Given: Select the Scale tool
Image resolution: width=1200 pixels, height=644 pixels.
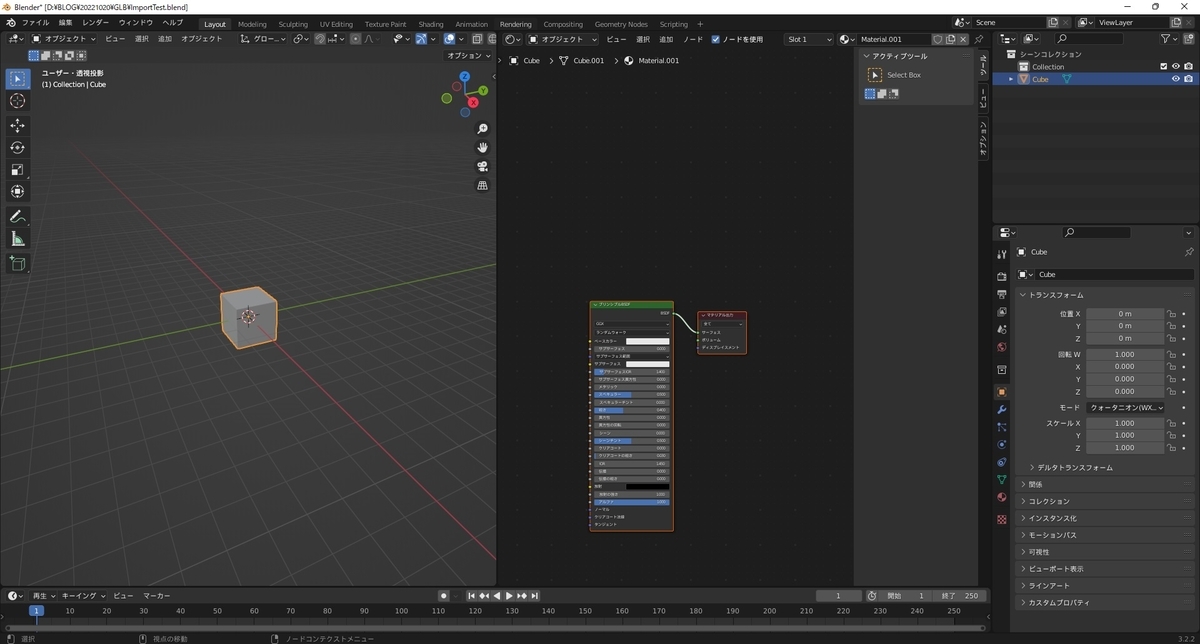Looking at the screenshot, I should (x=17, y=169).
